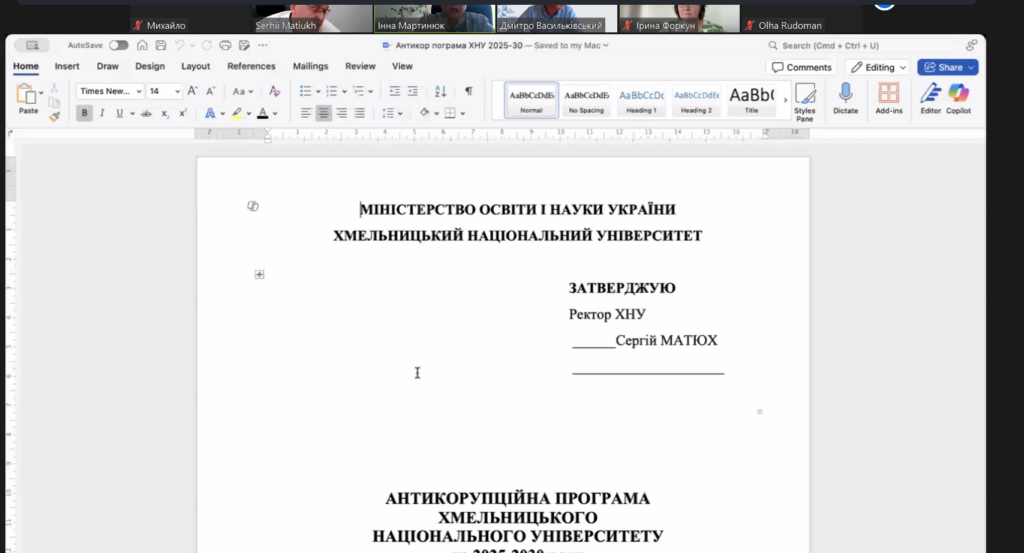The width and height of the screenshot is (1024, 553).
Task: Apply yellow text highlight color
Action: point(237,113)
